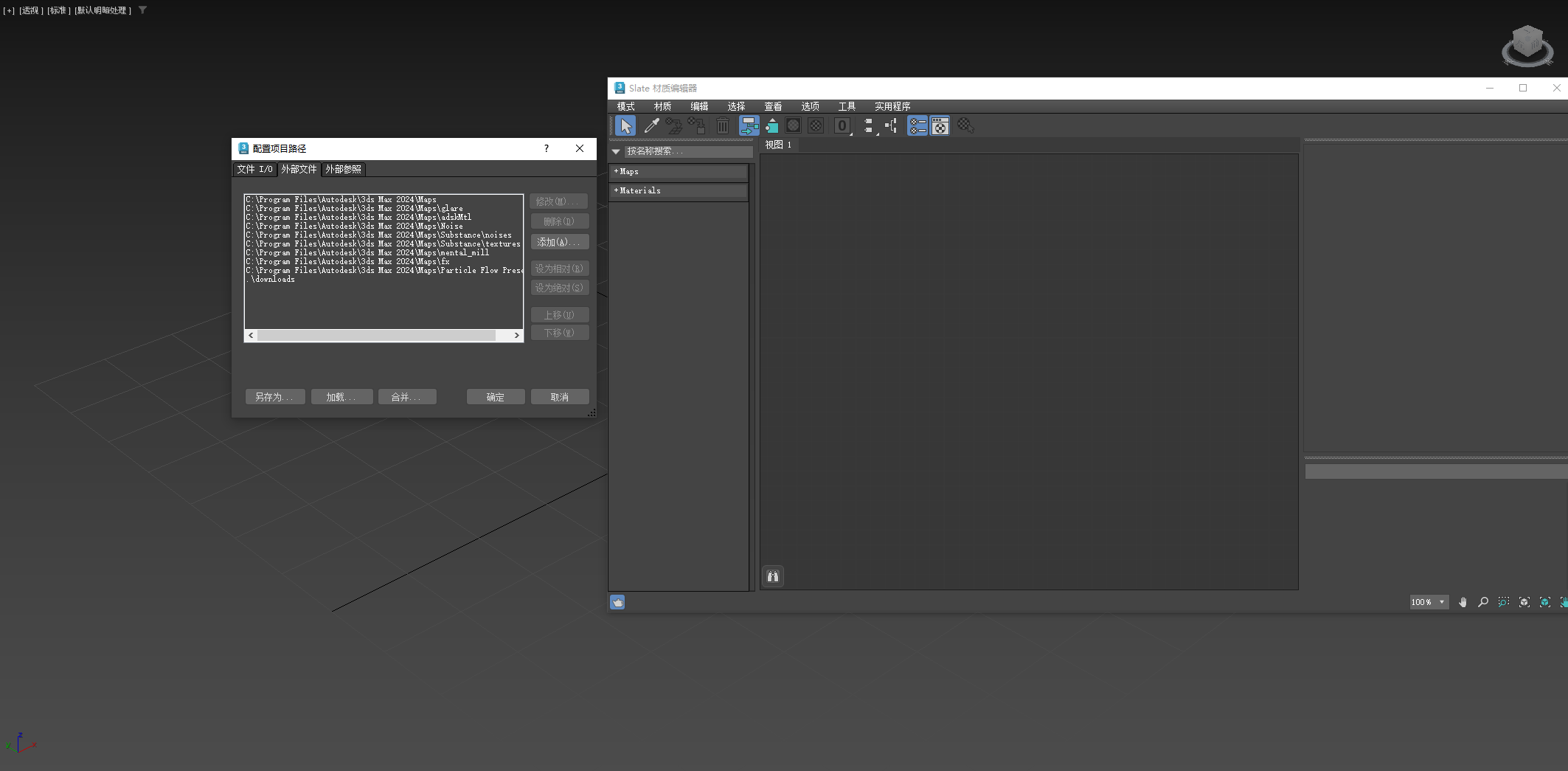Click the Zoom Extents Selected teal icon
This screenshot has width=1568, height=771.
click(x=1545, y=602)
